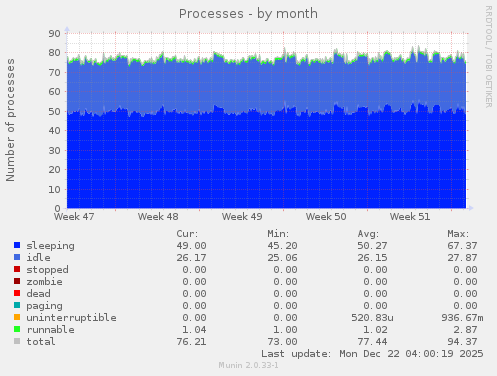Image resolution: width=497 pixels, height=376 pixels.
Task: Click the 'Week 51' axis label
Action: coord(410,217)
